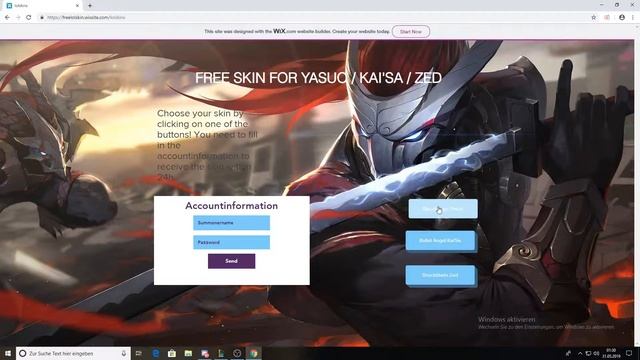Open the Windows Start menu
640x360 pixels.
[8, 353]
